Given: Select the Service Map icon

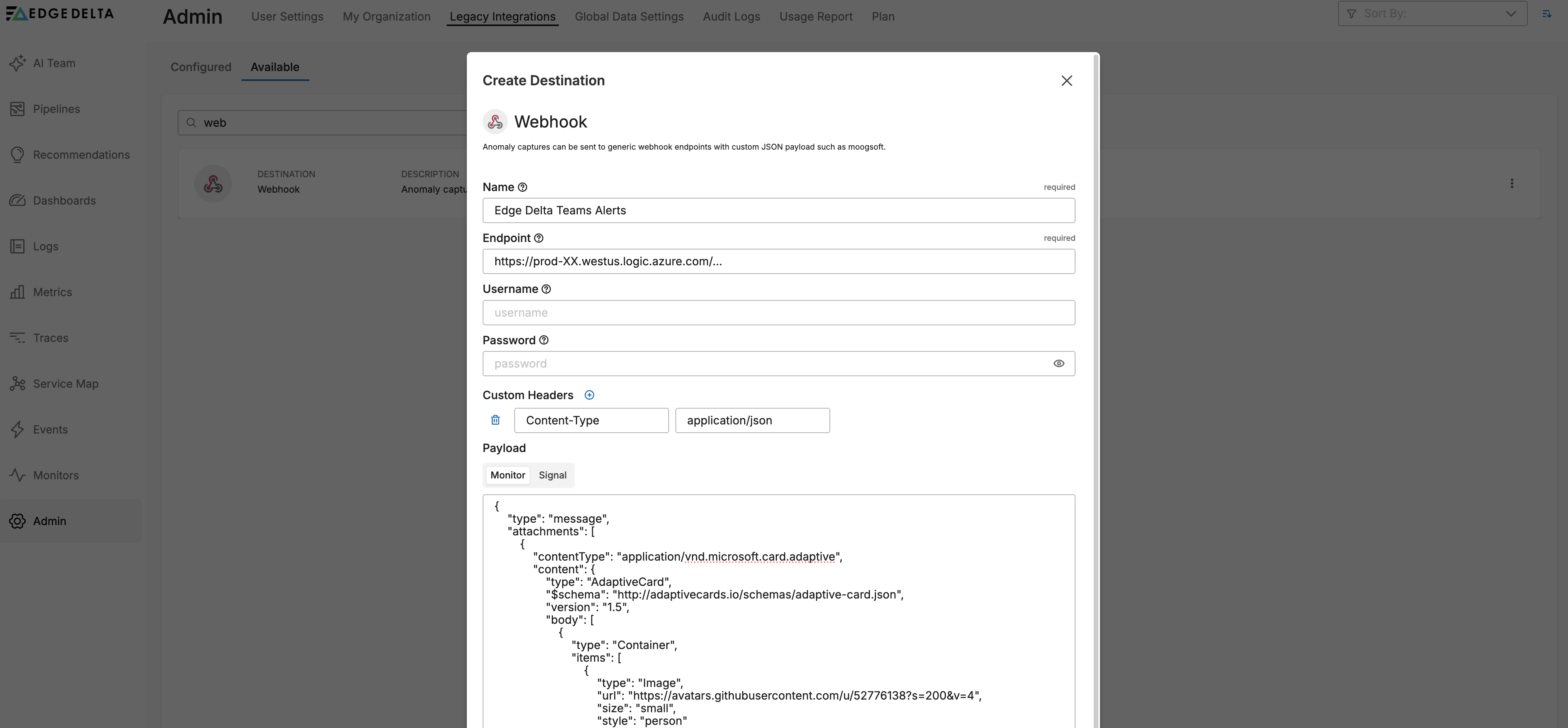Looking at the screenshot, I should point(18,383).
